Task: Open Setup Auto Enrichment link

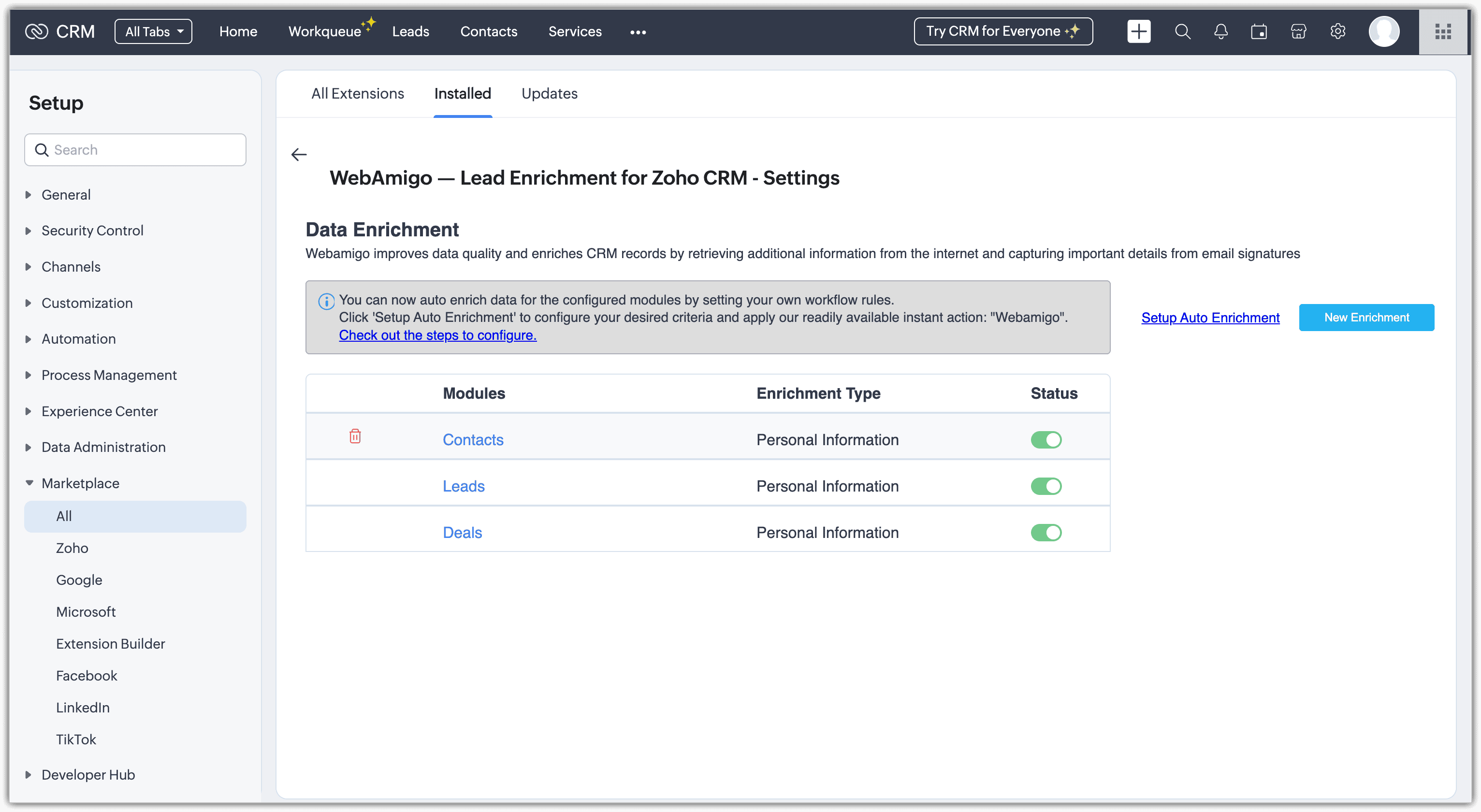Action: (x=1210, y=318)
